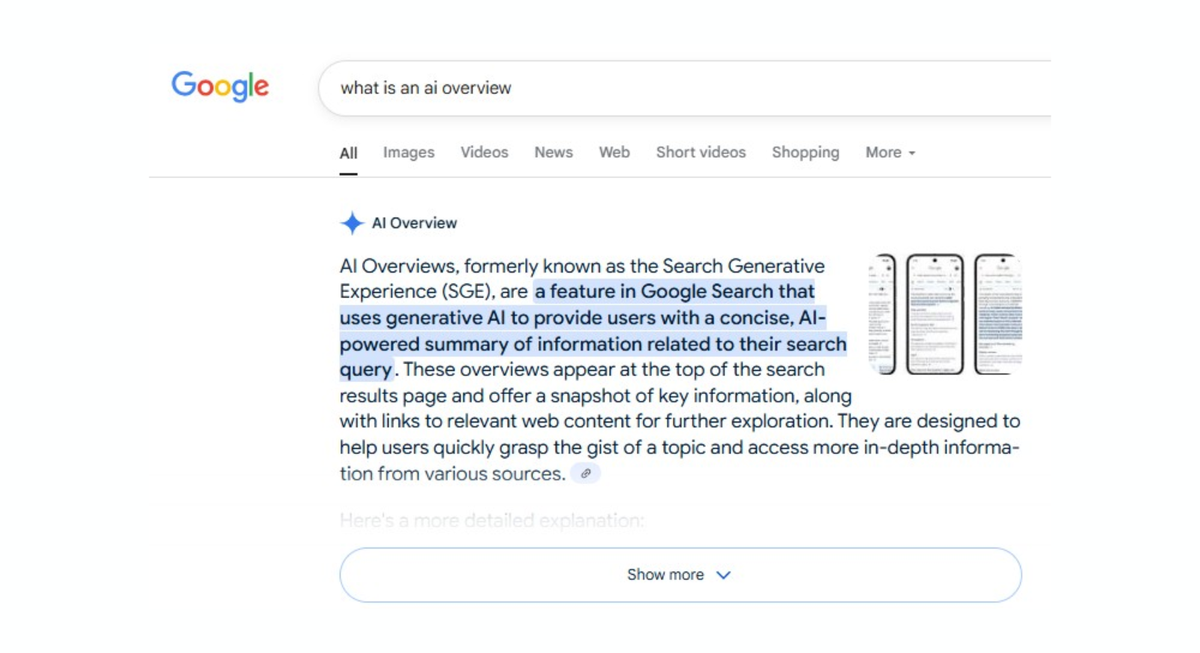The height and width of the screenshot is (653, 1200).
Task: Expand the Show more AI Overview section
Action: coord(680,574)
